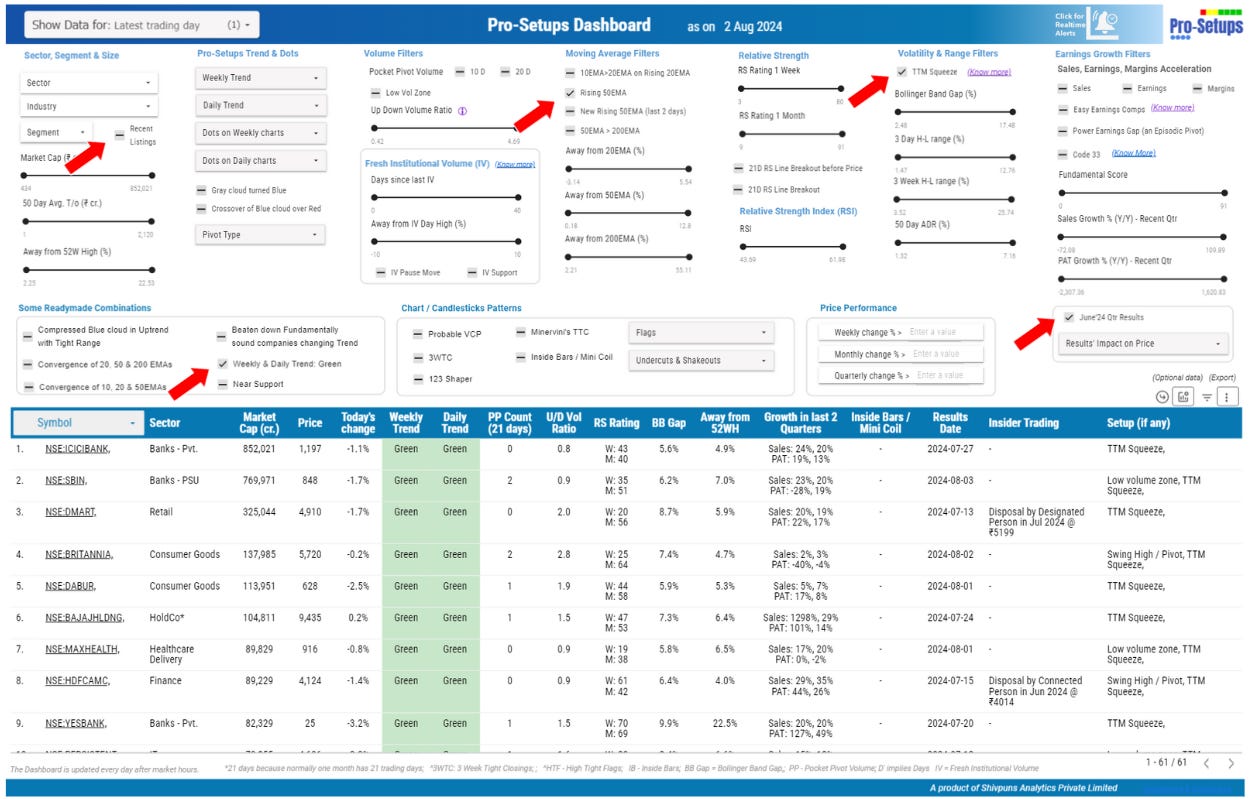Image resolution: width=1252 pixels, height=799 pixels.
Task: Uncheck the TTM Squeeze checkbox
Action: [902, 72]
